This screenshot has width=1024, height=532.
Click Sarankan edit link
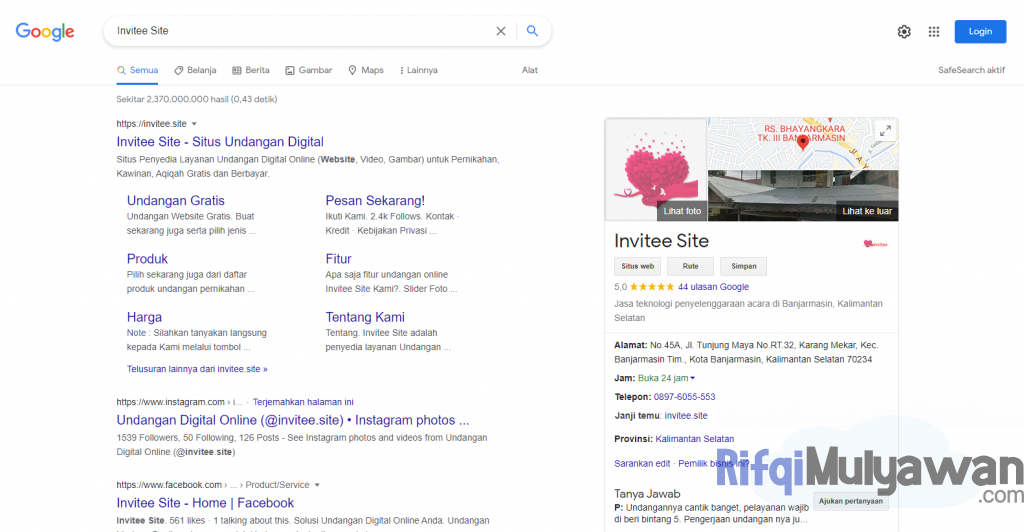642,463
